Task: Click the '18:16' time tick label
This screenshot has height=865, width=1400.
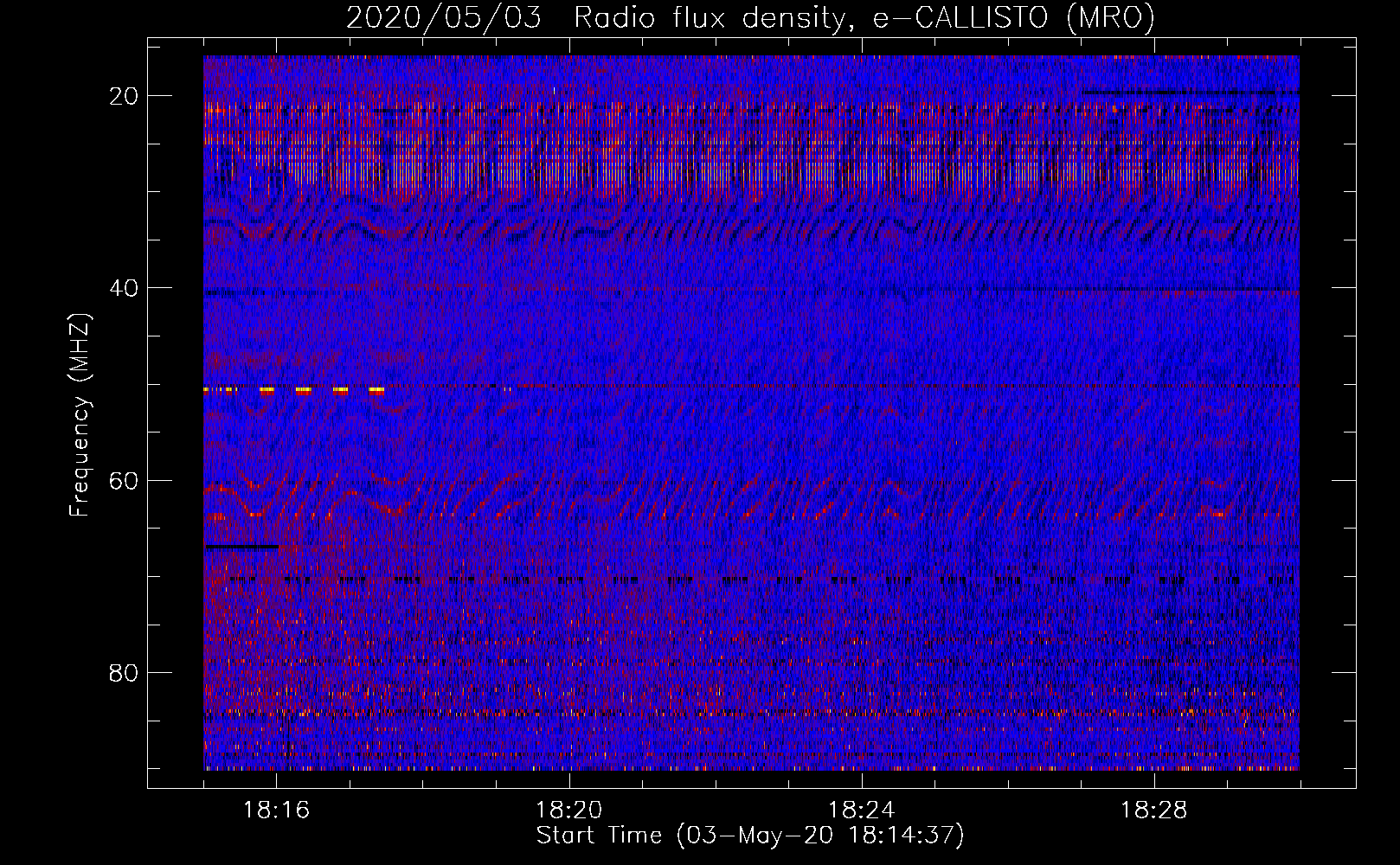Action: coord(277,811)
